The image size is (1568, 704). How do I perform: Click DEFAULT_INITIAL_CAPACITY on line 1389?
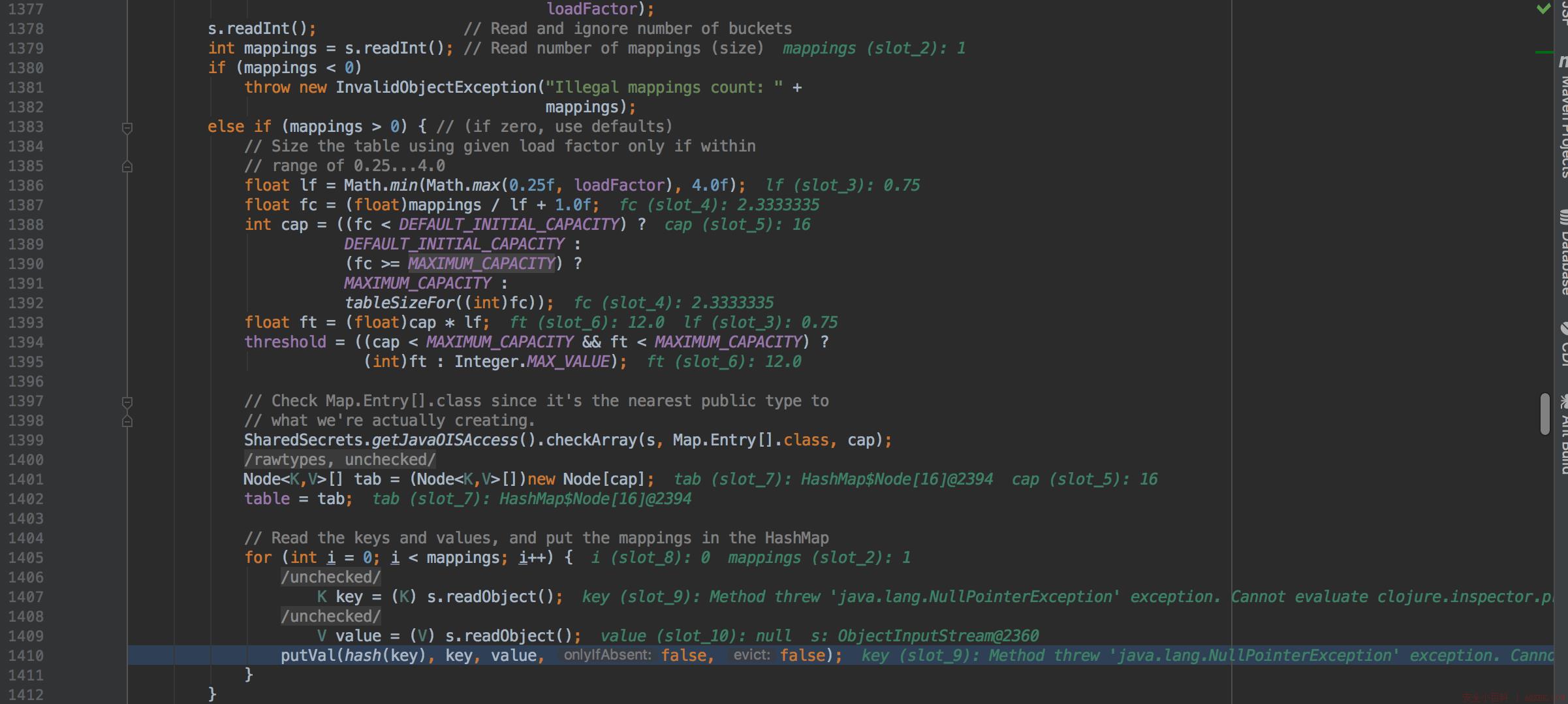pyautogui.click(x=454, y=244)
